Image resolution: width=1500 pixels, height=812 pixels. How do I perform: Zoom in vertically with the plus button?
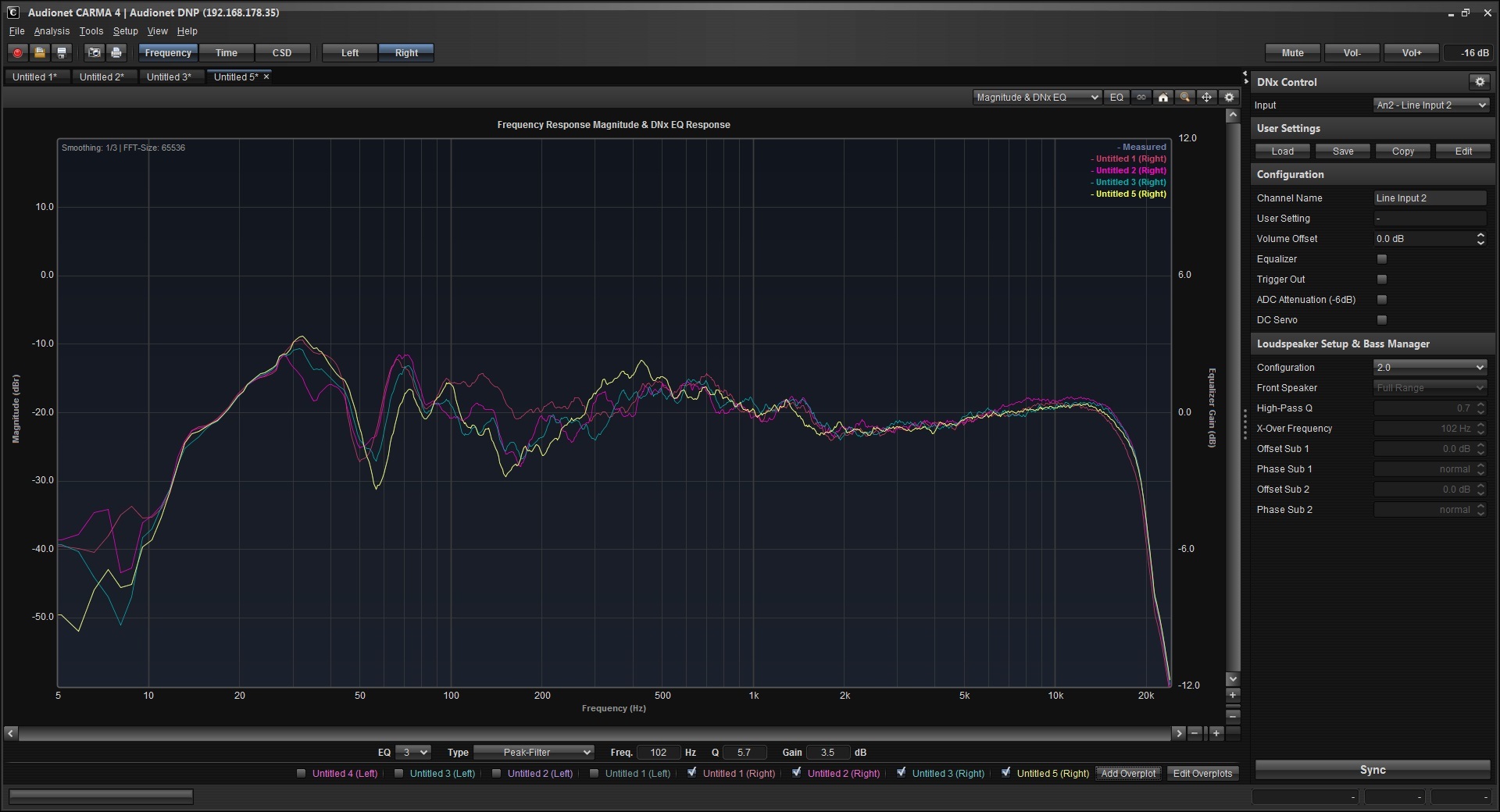click(1233, 695)
